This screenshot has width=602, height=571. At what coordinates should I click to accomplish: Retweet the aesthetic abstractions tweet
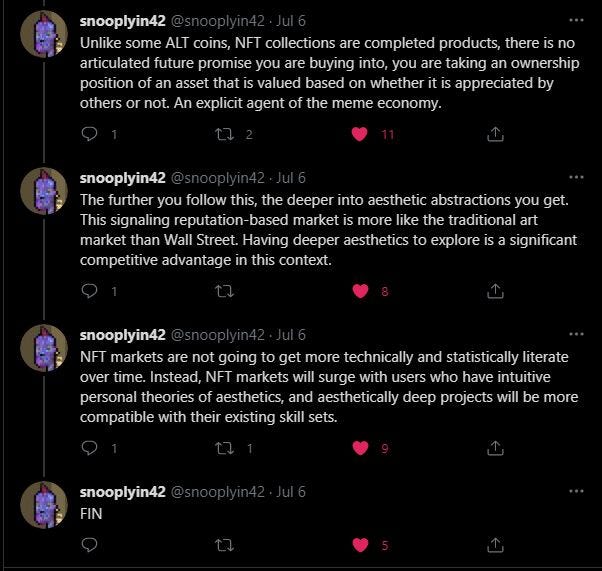point(224,291)
